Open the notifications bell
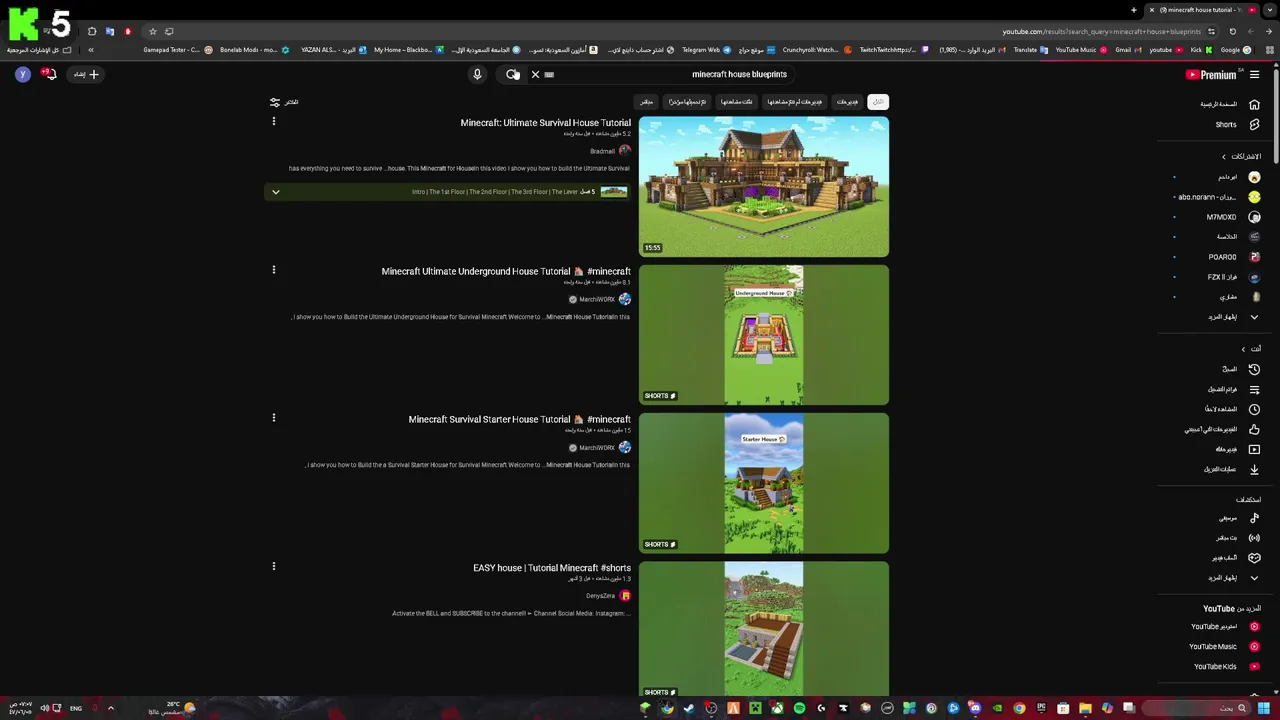 point(49,74)
